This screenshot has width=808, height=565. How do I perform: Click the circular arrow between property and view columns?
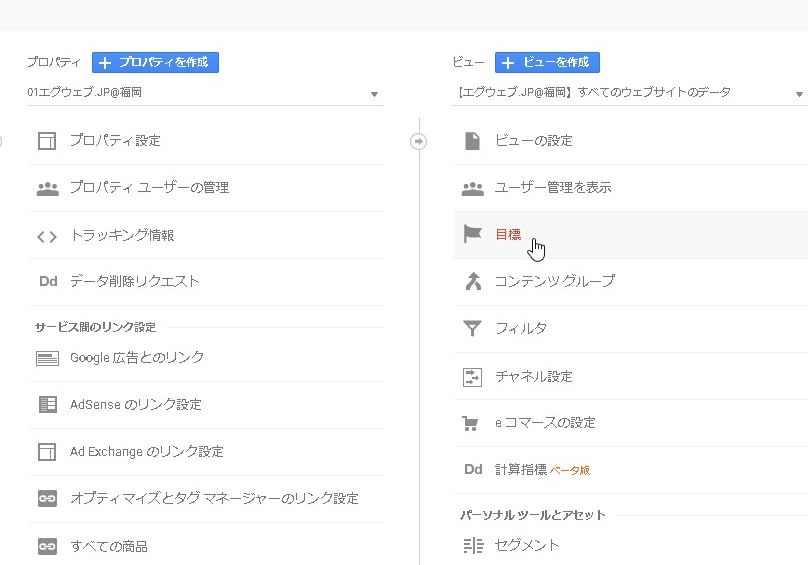pos(419,142)
